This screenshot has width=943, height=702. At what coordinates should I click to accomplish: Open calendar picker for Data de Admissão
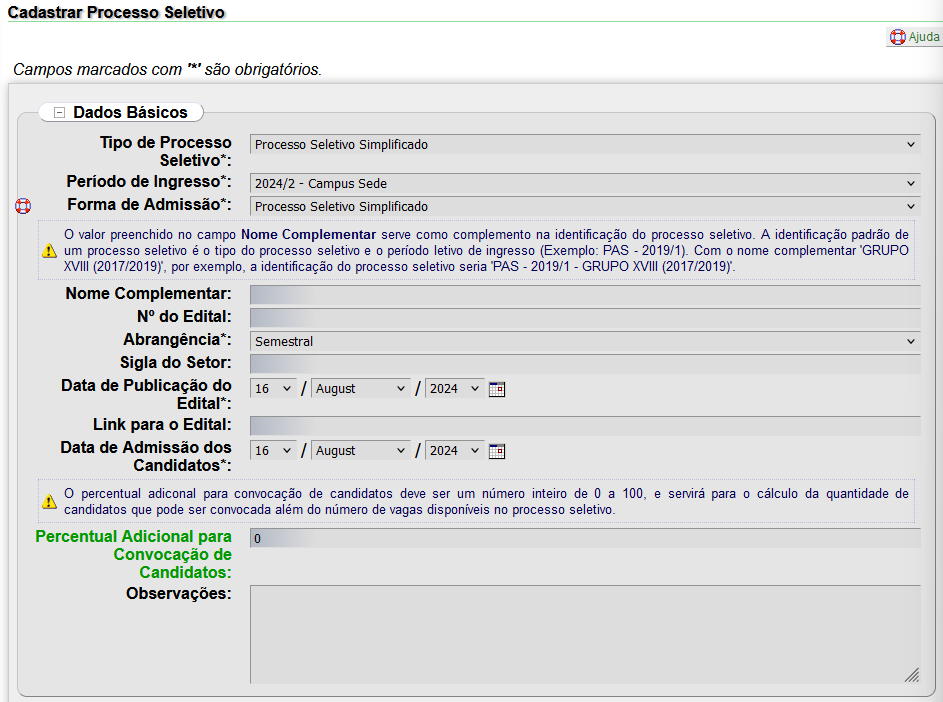pos(497,451)
